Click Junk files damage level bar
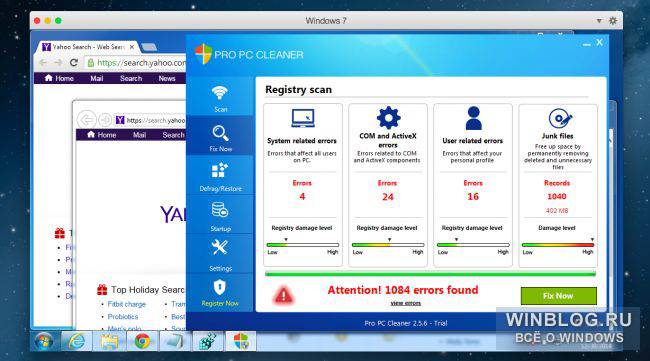The image size is (650, 361). click(558, 245)
